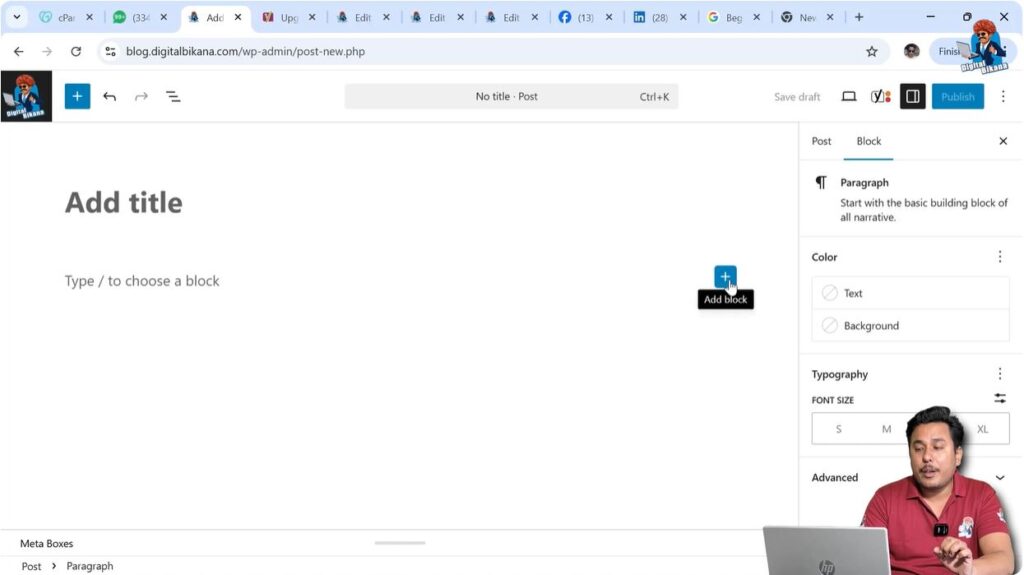This screenshot has height=575, width=1024.
Task: Click the Paragraph block icon in sidebar
Action: coord(821,182)
